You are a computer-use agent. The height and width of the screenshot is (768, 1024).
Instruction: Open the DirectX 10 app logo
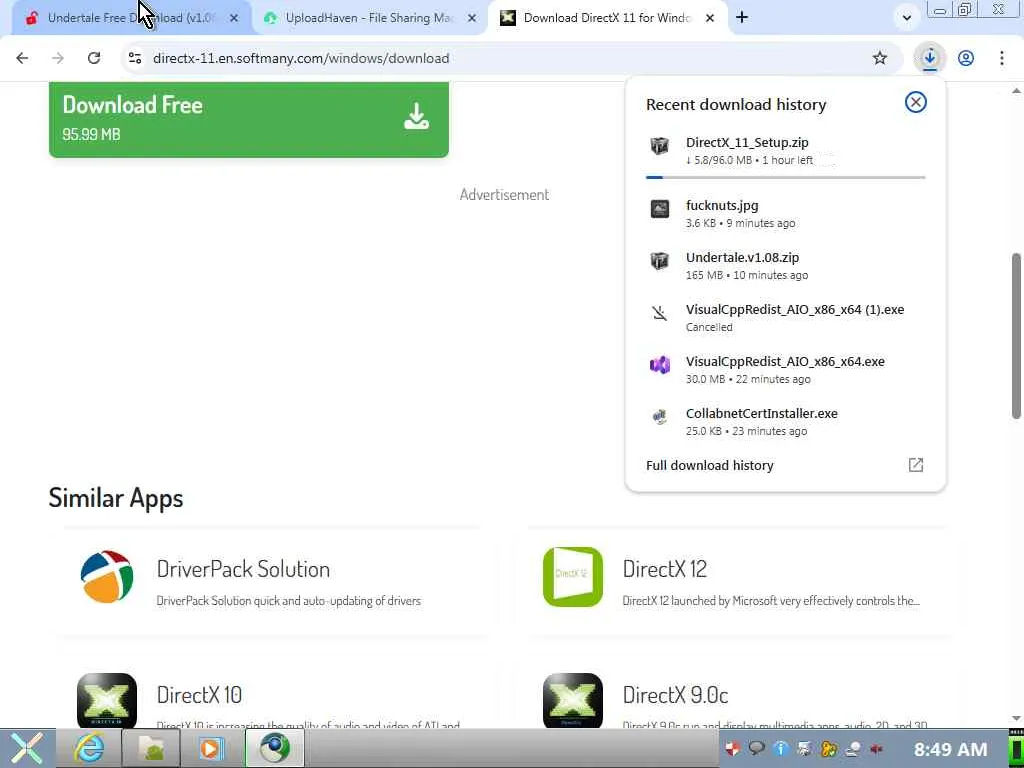(107, 701)
